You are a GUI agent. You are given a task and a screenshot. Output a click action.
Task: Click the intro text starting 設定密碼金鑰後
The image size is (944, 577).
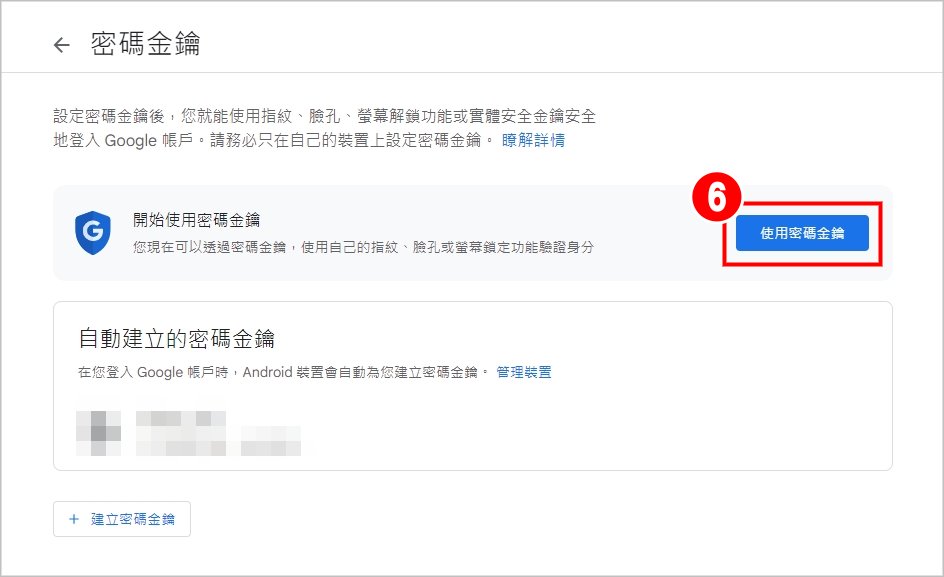(324, 116)
